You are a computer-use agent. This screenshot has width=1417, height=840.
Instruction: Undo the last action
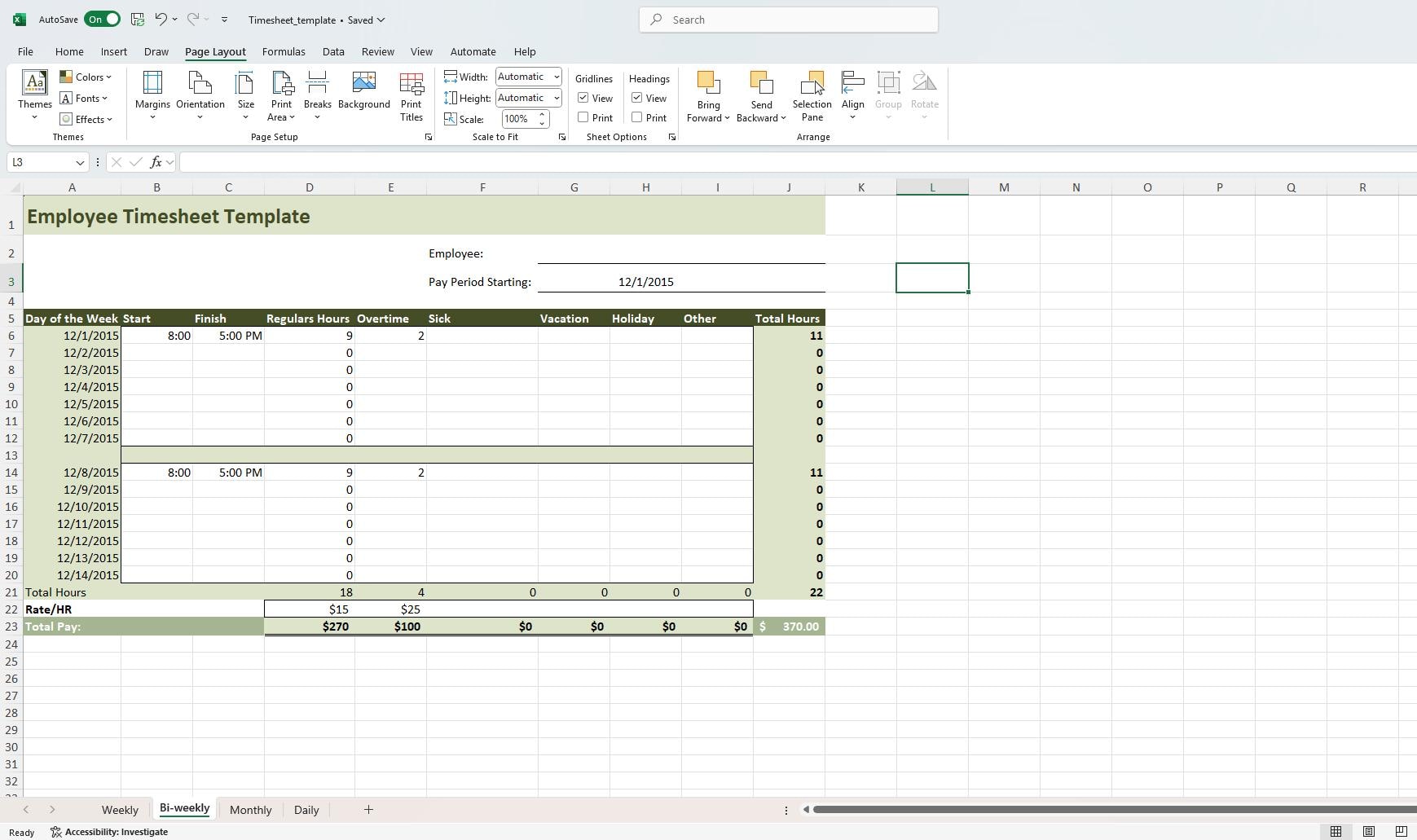click(161, 19)
